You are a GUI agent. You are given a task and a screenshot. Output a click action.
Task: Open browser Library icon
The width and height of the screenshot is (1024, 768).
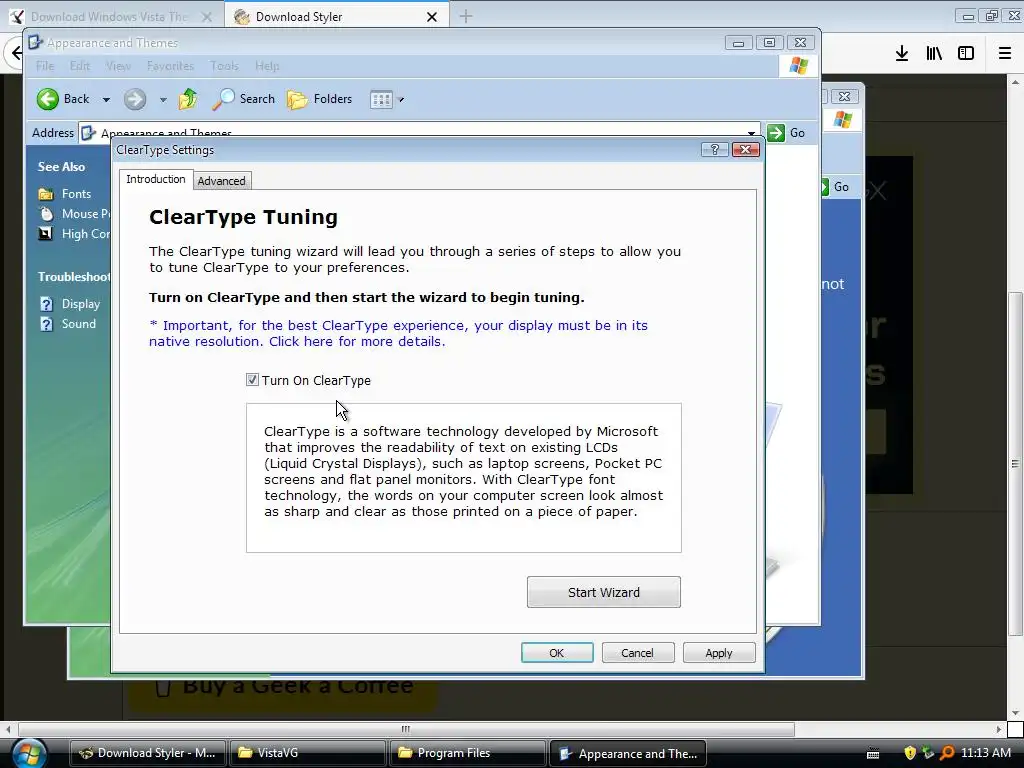pos(934,53)
